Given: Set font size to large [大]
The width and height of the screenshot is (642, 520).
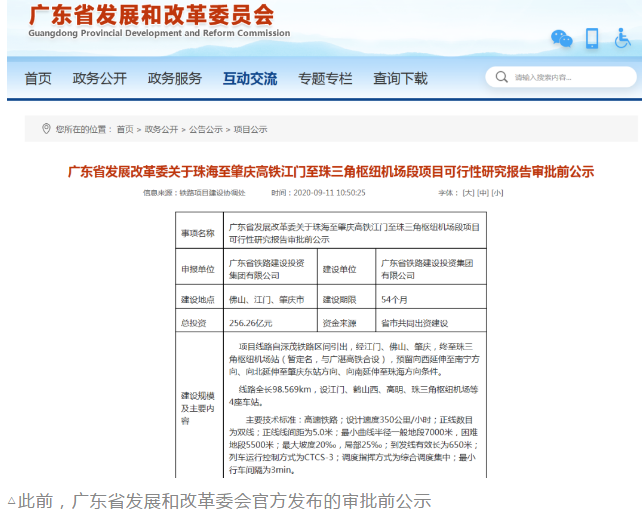Looking at the screenshot, I should pyautogui.click(x=468, y=193).
